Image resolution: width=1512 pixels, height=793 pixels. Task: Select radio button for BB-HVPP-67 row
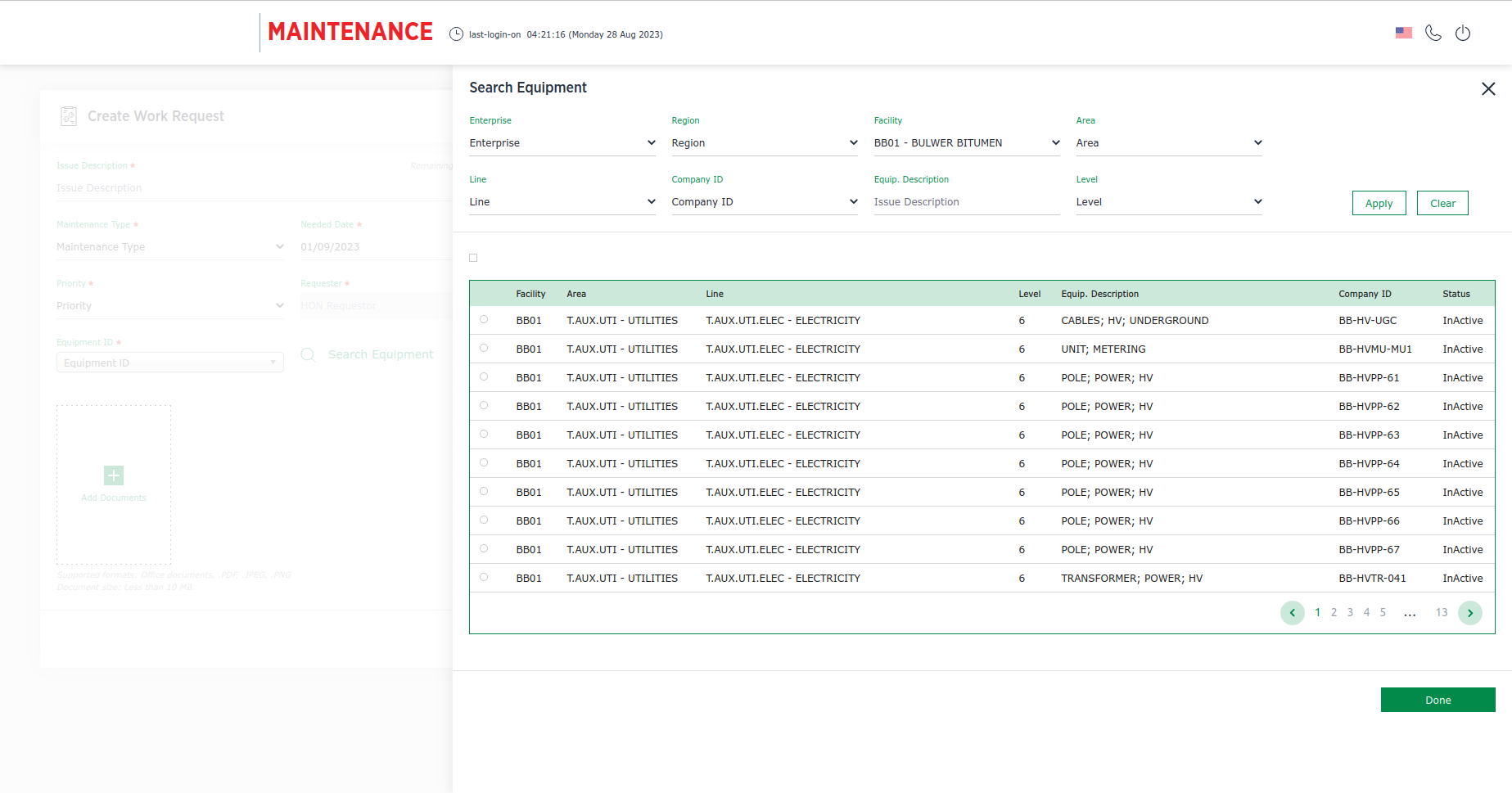pyautogui.click(x=484, y=549)
